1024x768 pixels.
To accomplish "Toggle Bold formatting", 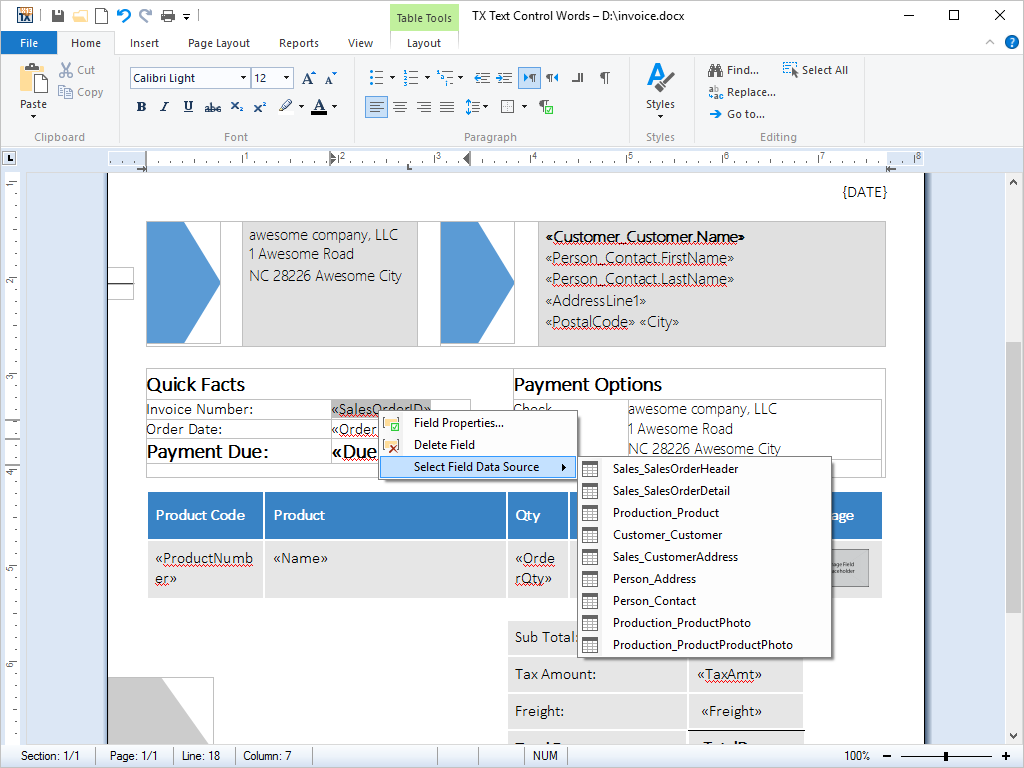I will click(141, 107).
